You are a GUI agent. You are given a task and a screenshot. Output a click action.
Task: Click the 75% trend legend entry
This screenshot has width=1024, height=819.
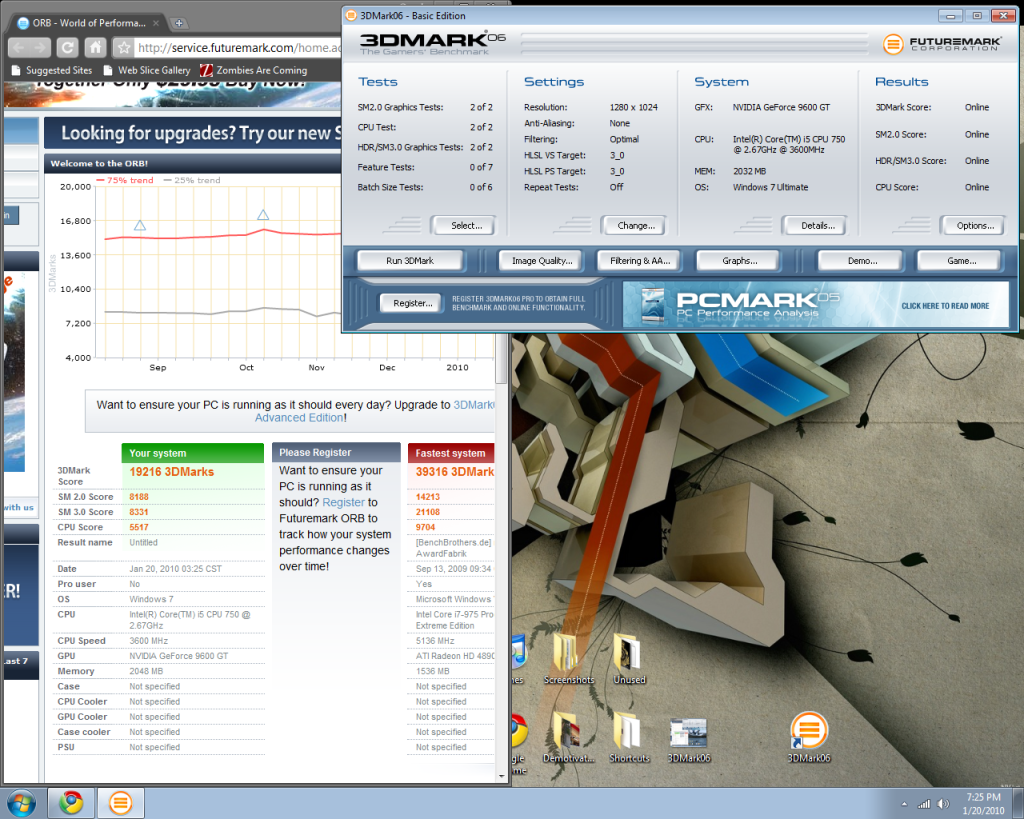[125, 180]
